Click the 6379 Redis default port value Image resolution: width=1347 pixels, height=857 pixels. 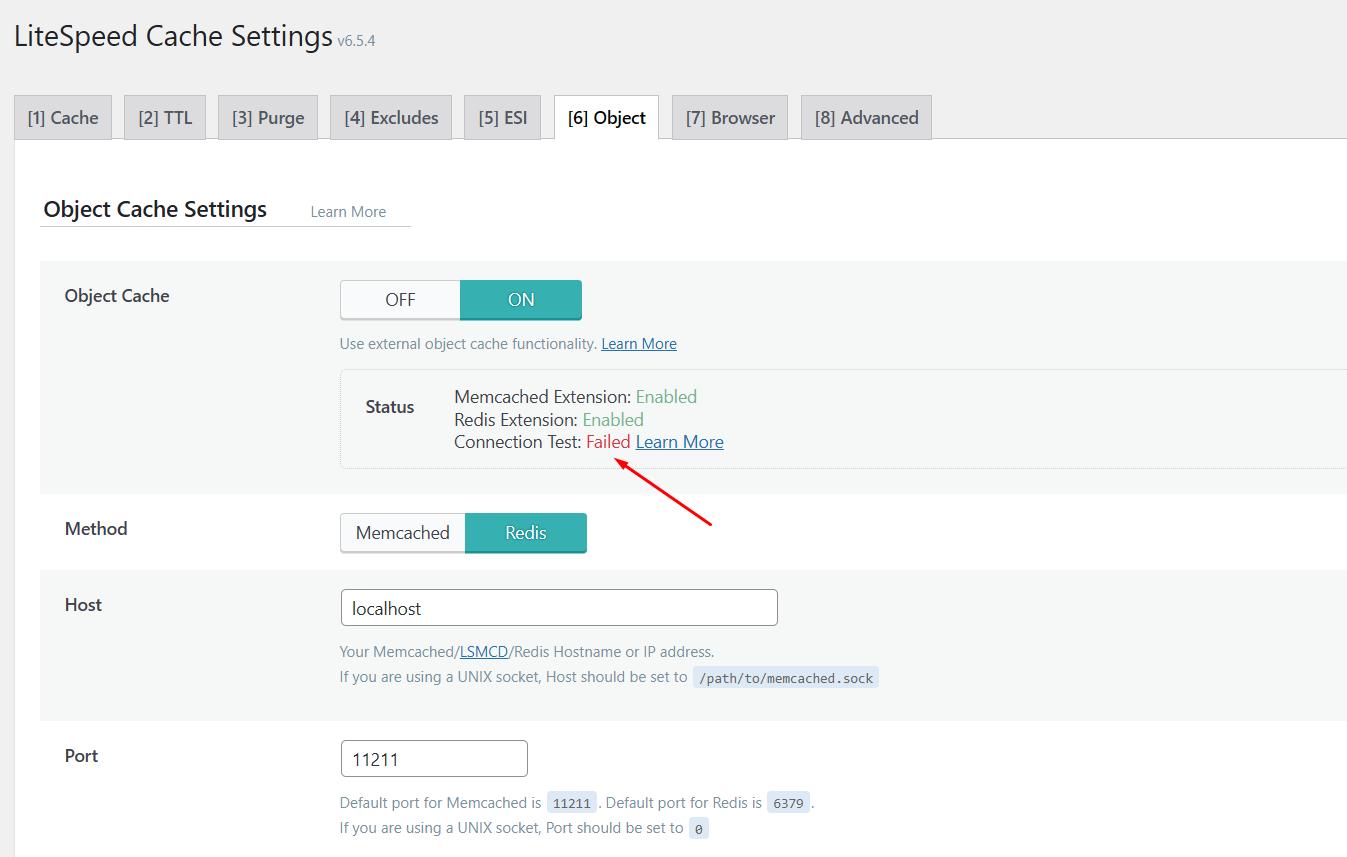(x=789, y=803)
